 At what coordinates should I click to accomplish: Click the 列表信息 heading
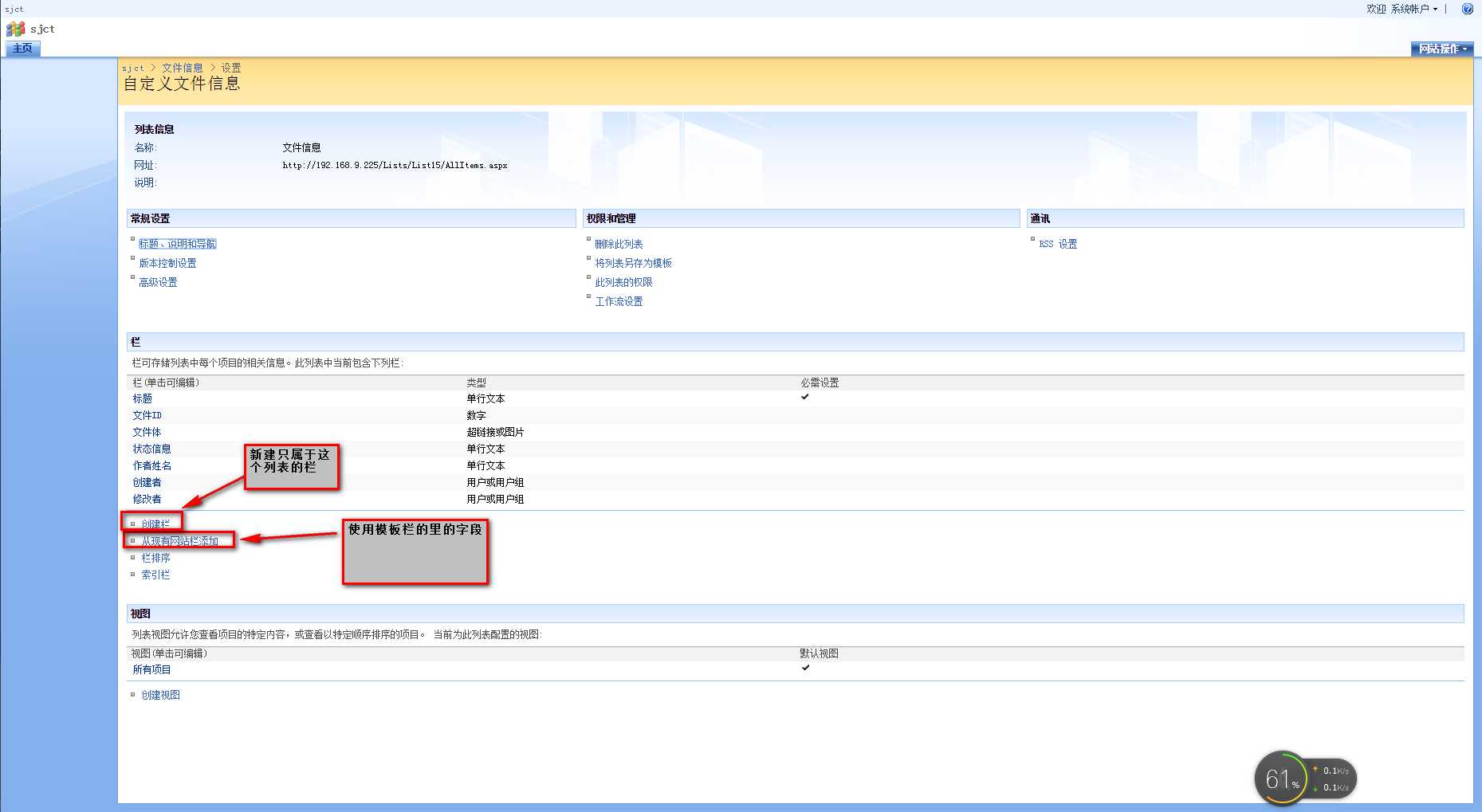click(x=154, y=129)
